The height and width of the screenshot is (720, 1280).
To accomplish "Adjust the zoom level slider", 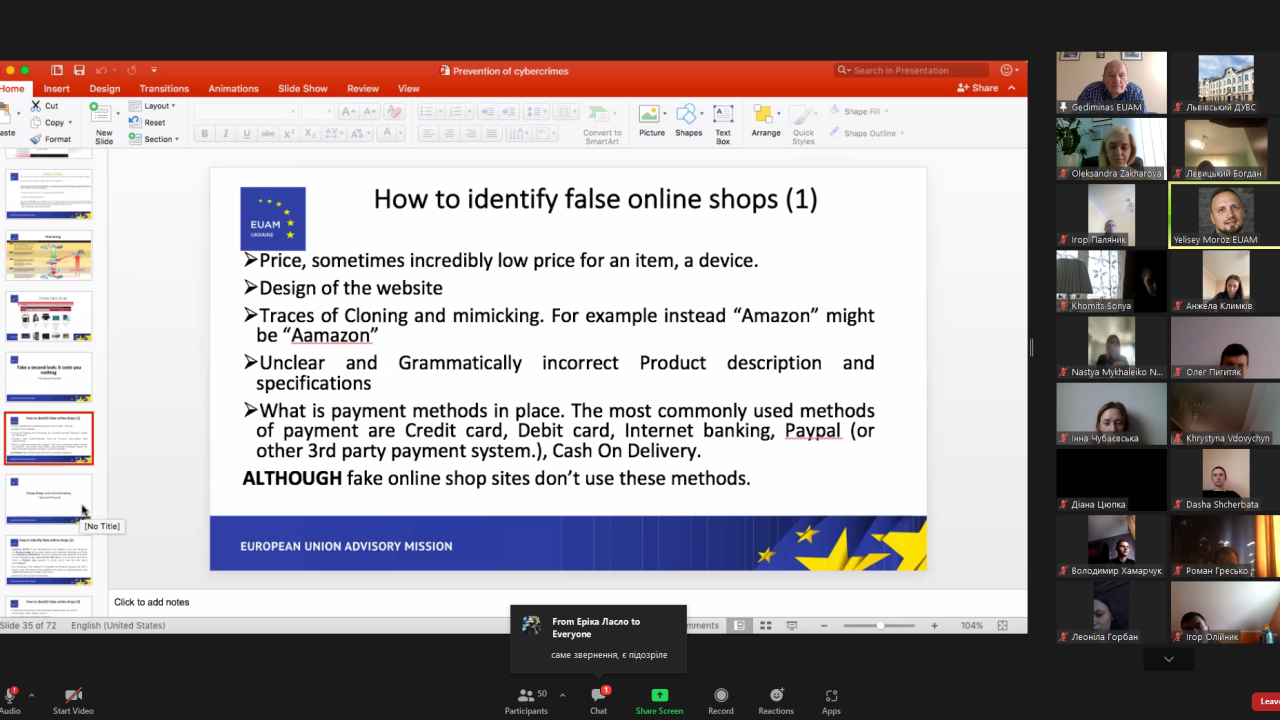I will coord(880,625).
